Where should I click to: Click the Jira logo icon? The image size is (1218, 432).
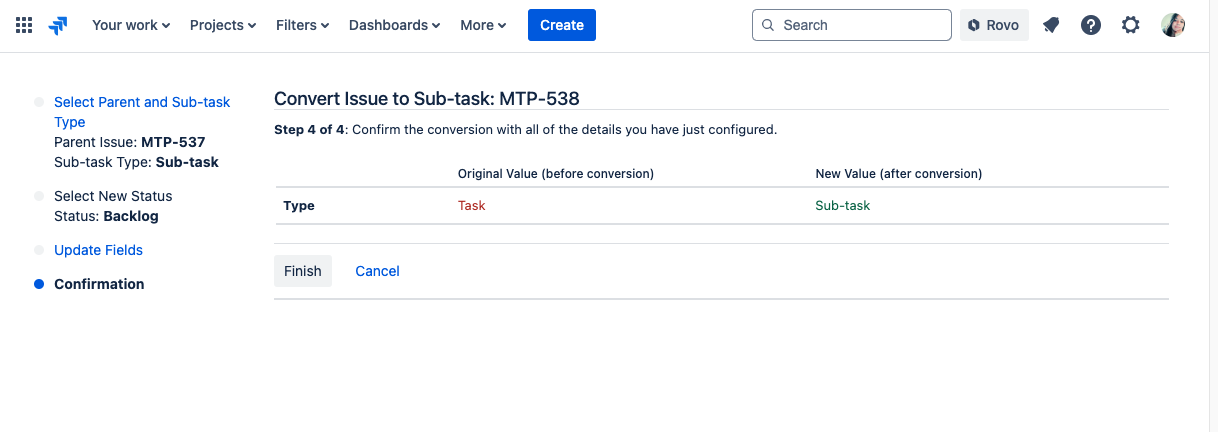pyautogui.click(x=58, y=25)
